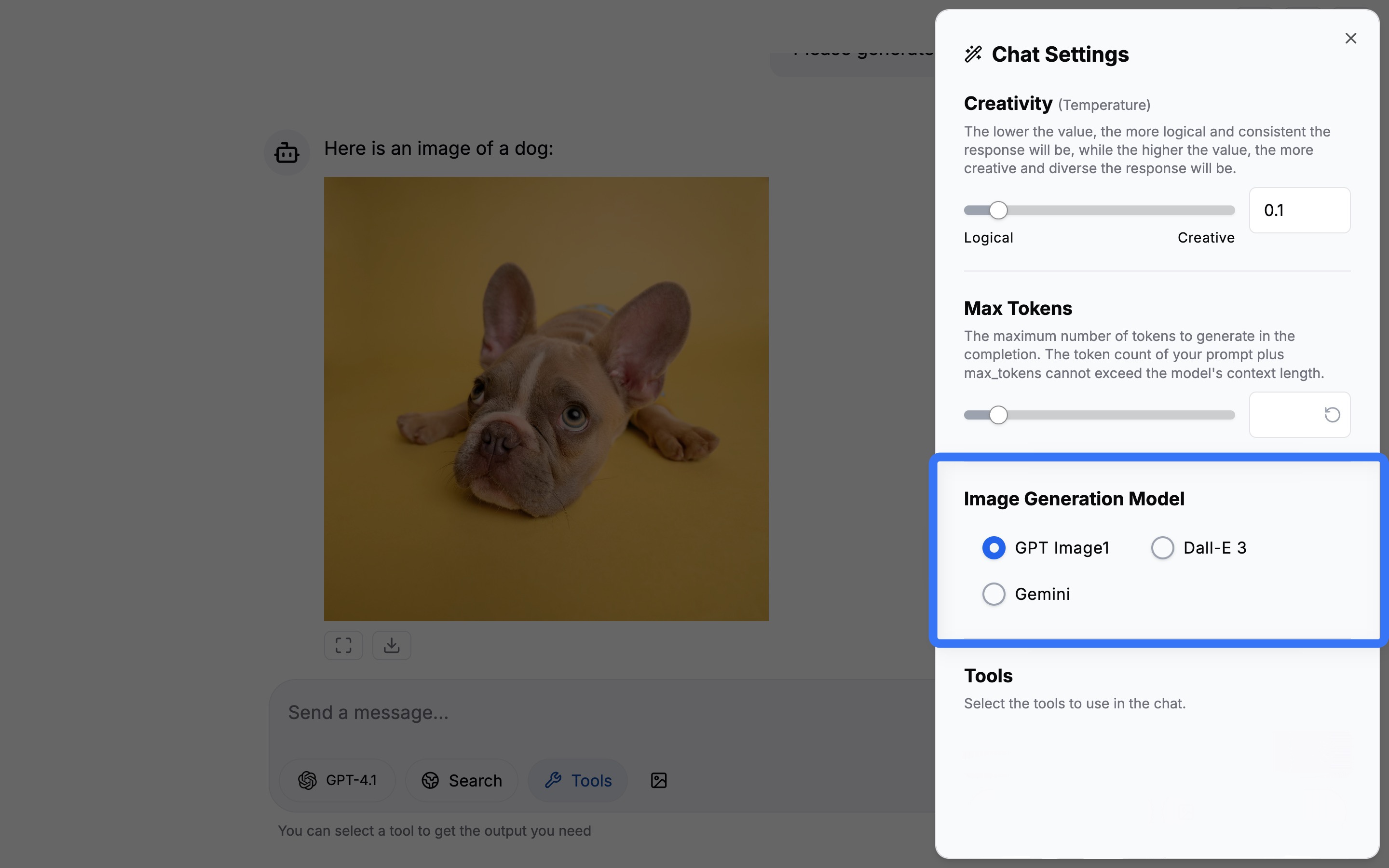Select the GPT Image1 radio button

tap(994, 548)
